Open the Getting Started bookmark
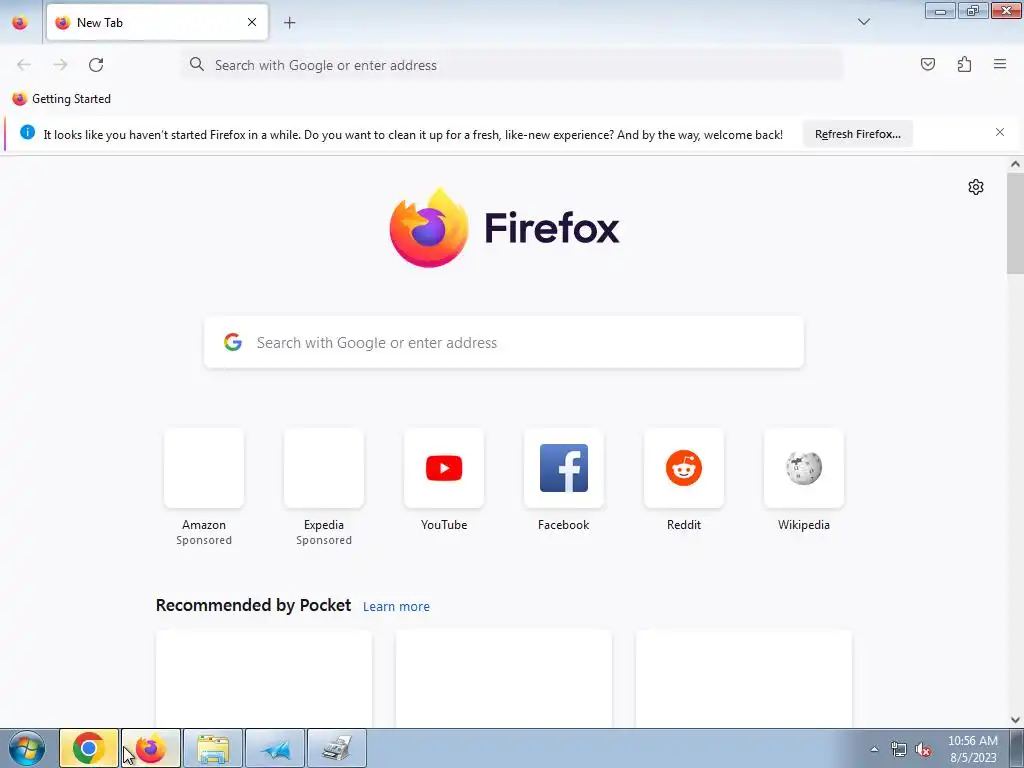 click(x=62, y=99)
